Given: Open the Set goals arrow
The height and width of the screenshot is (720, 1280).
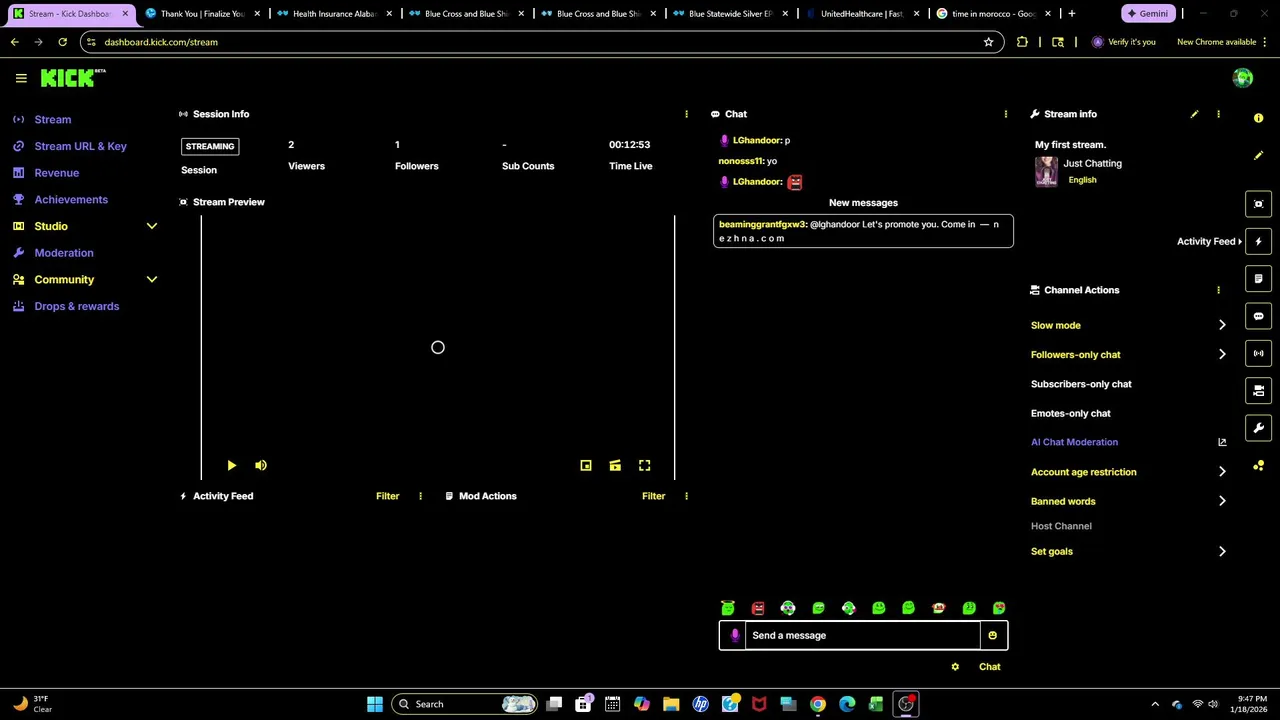Looking at the screenshot, I should pos(1222,551).
